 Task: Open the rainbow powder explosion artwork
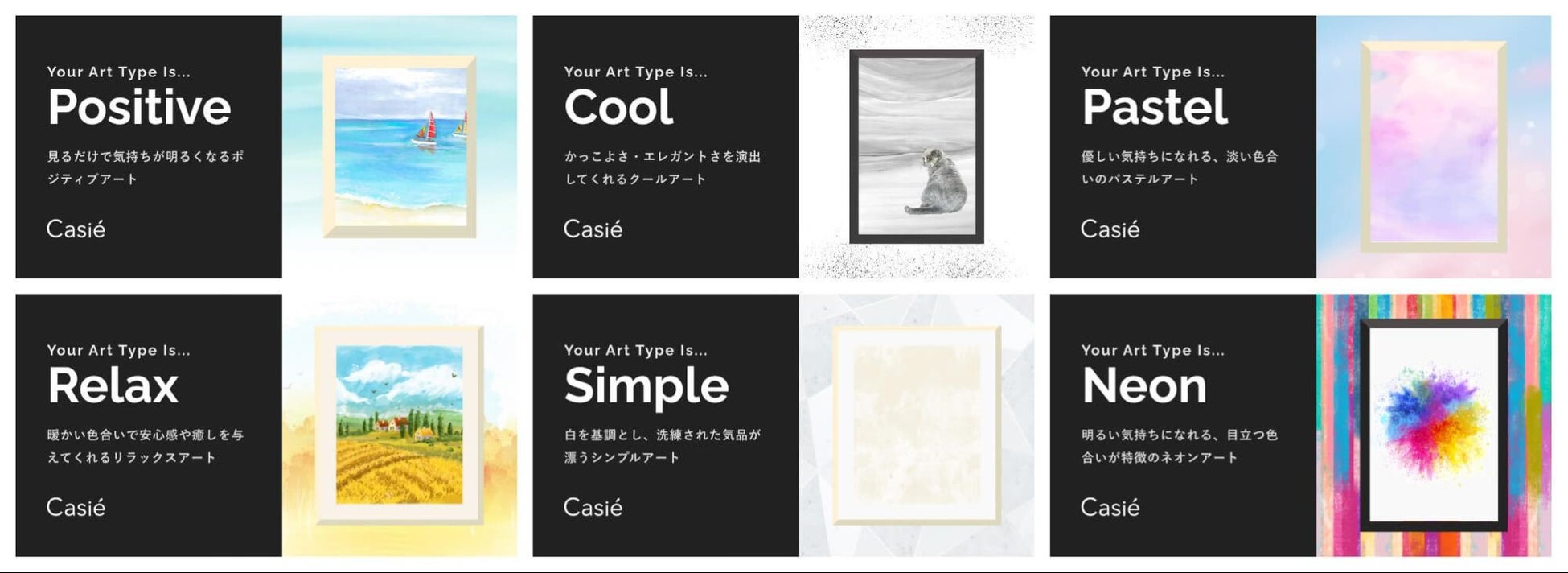(x=1434, y=425)
